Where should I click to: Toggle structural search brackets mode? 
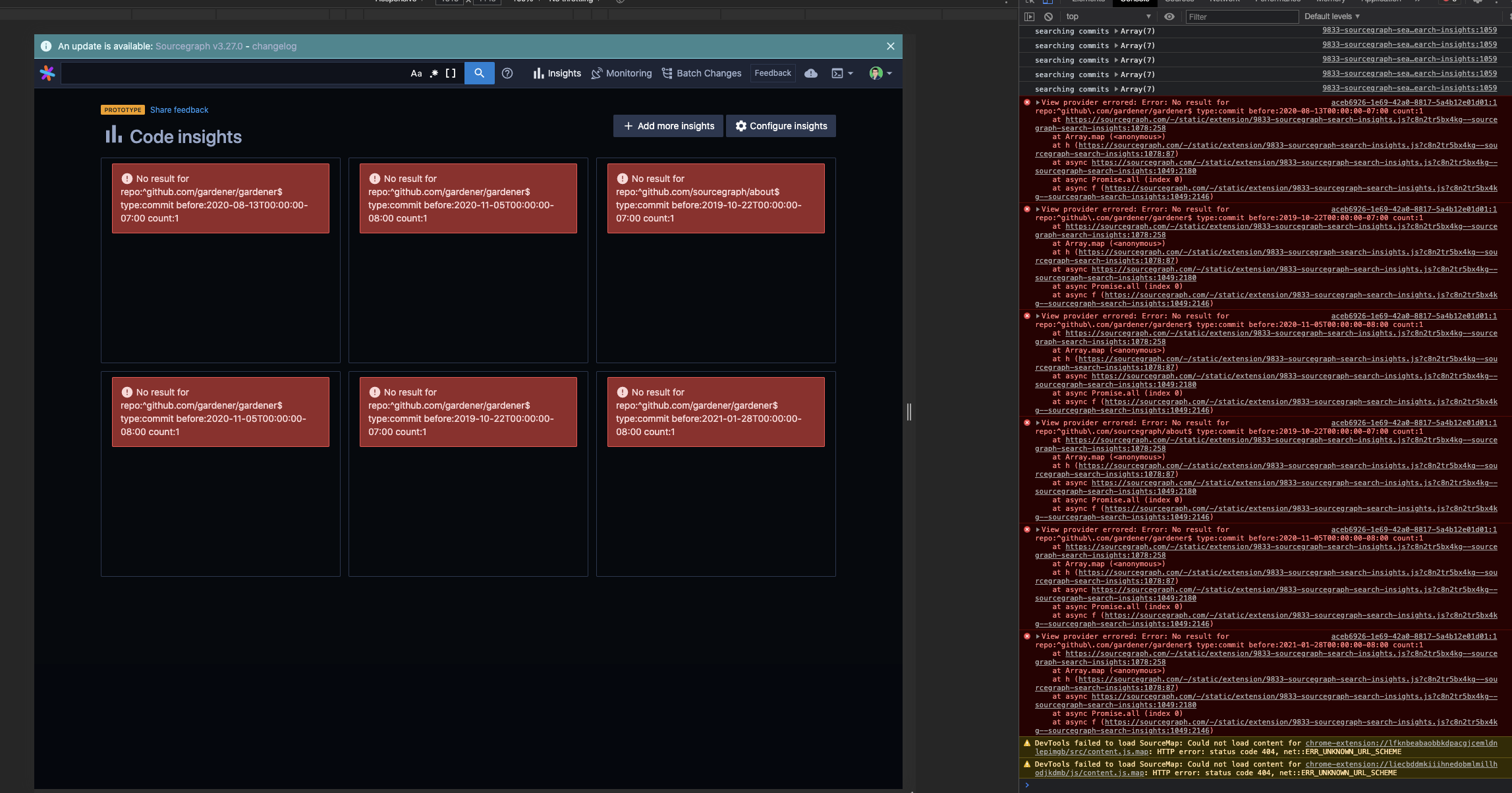451,73
